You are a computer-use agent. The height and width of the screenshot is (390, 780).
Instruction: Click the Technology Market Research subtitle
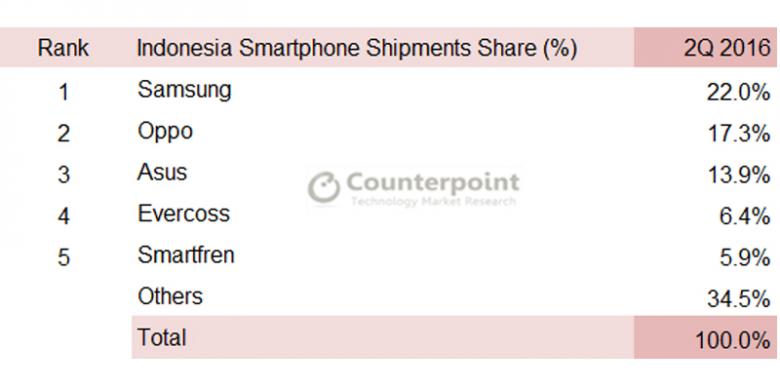click(x=433, y=201)
